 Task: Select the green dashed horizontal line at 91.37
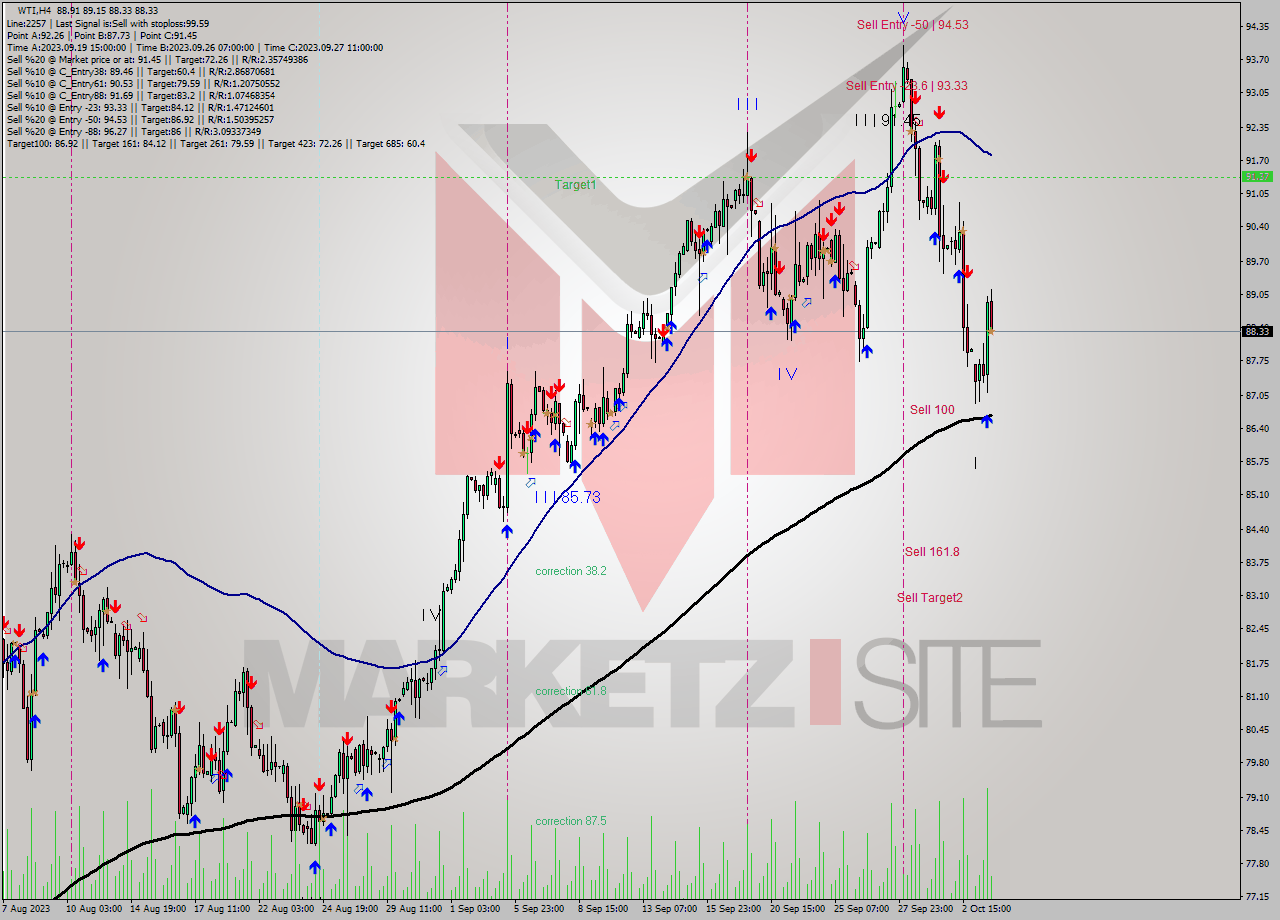click(x=620, y=177)
